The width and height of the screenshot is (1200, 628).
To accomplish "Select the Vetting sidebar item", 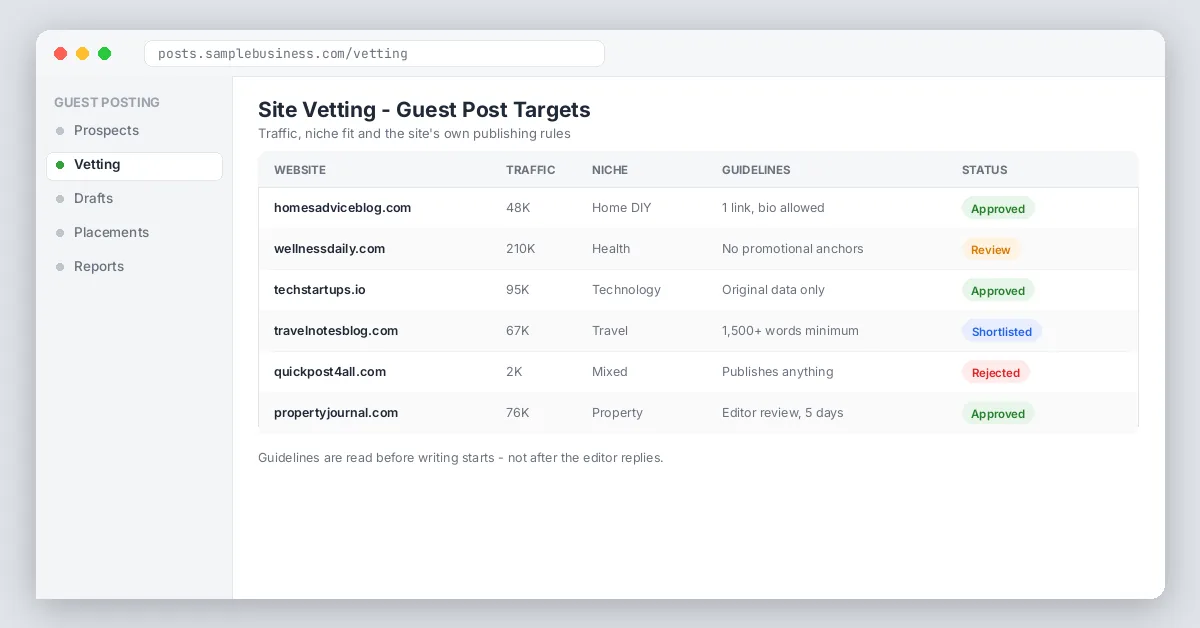I will tap(134, 165).
